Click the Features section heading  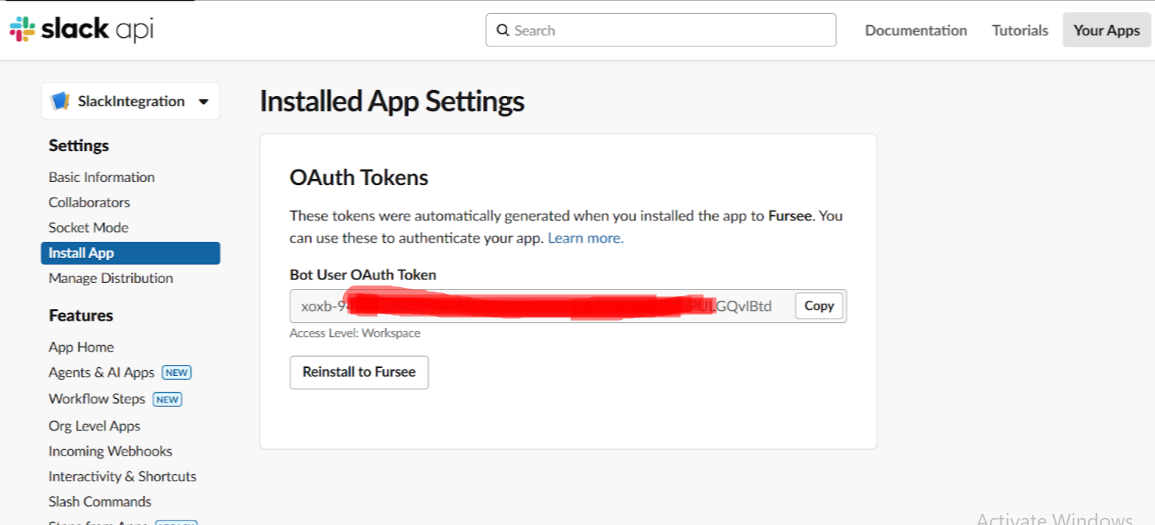(x=81, y=315)
